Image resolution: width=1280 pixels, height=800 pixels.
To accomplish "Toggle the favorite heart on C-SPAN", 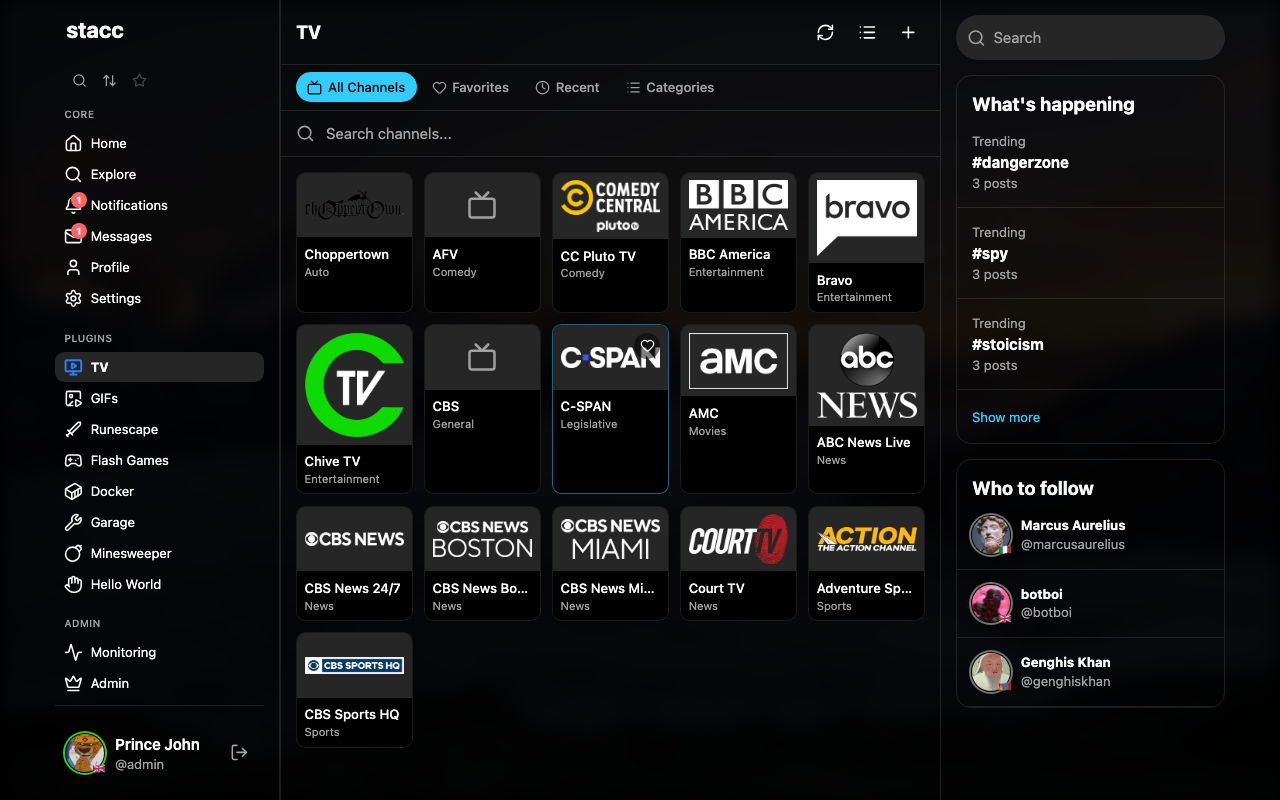I will coord(647,345).
